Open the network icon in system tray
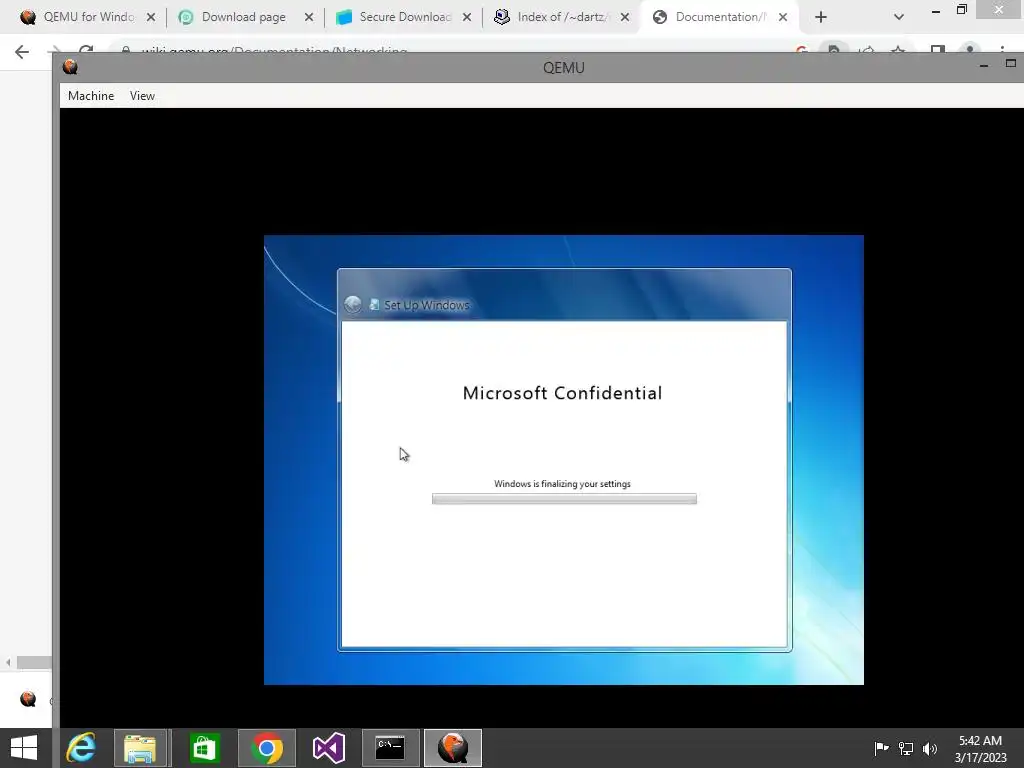Image resolution: width=1024 pixels, height=768 pixels. point(906,748)
